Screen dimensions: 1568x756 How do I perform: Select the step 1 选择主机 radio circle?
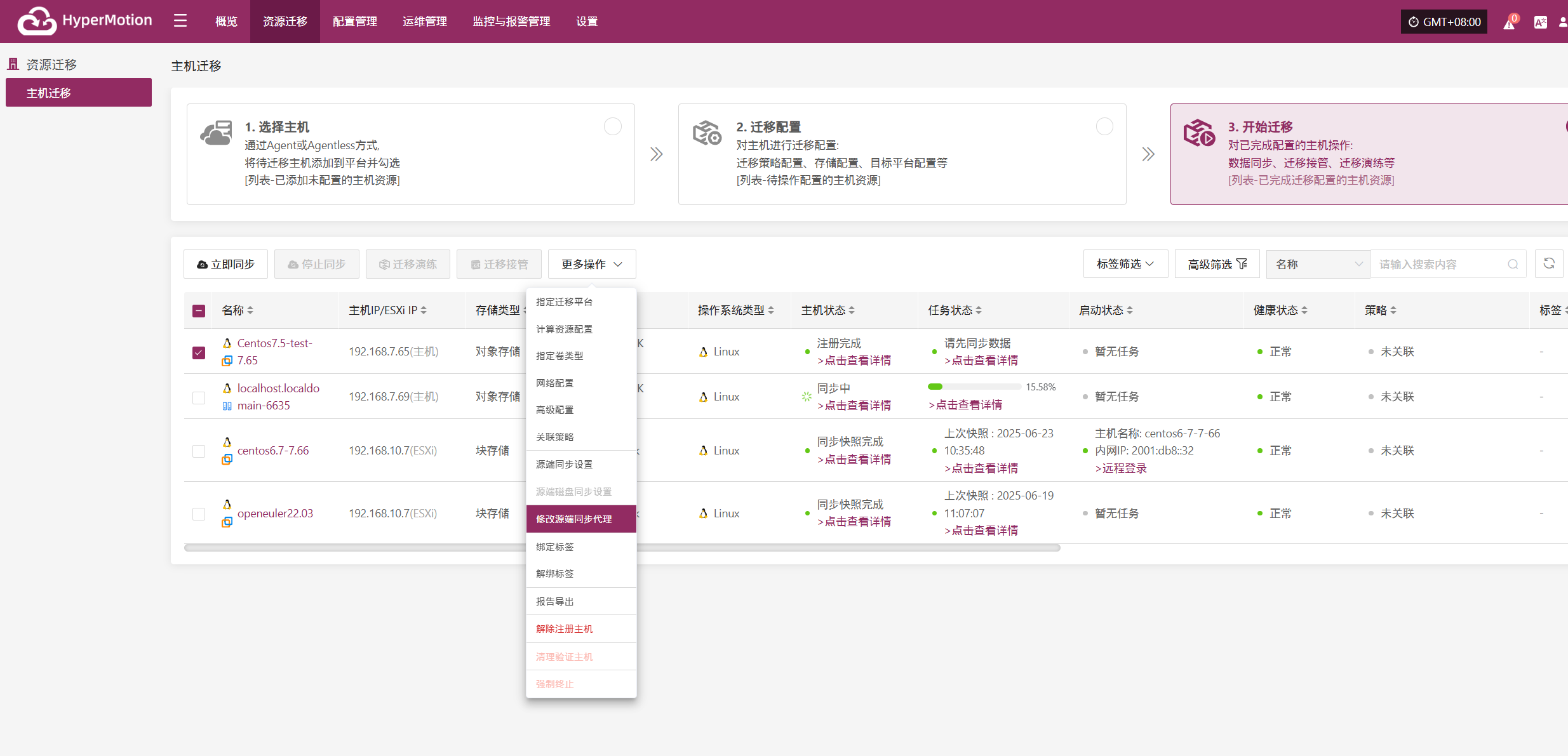(613, 126)
